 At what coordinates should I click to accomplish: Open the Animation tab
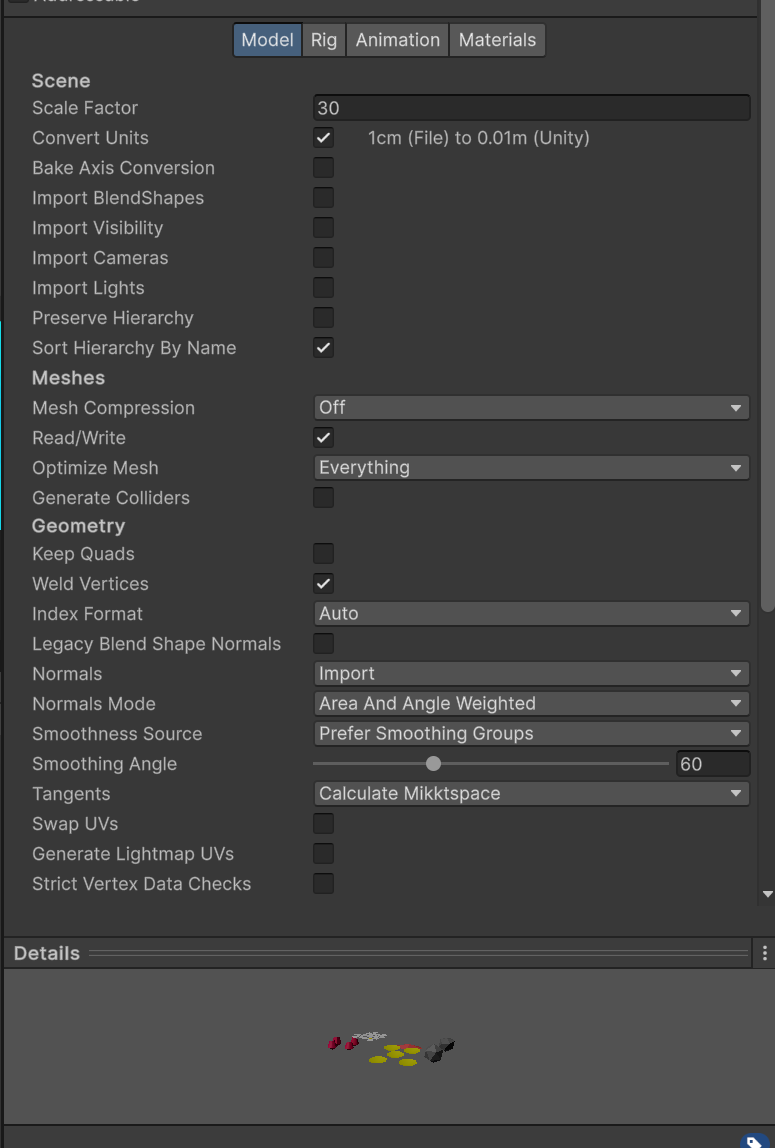click(x=397, y=40)
